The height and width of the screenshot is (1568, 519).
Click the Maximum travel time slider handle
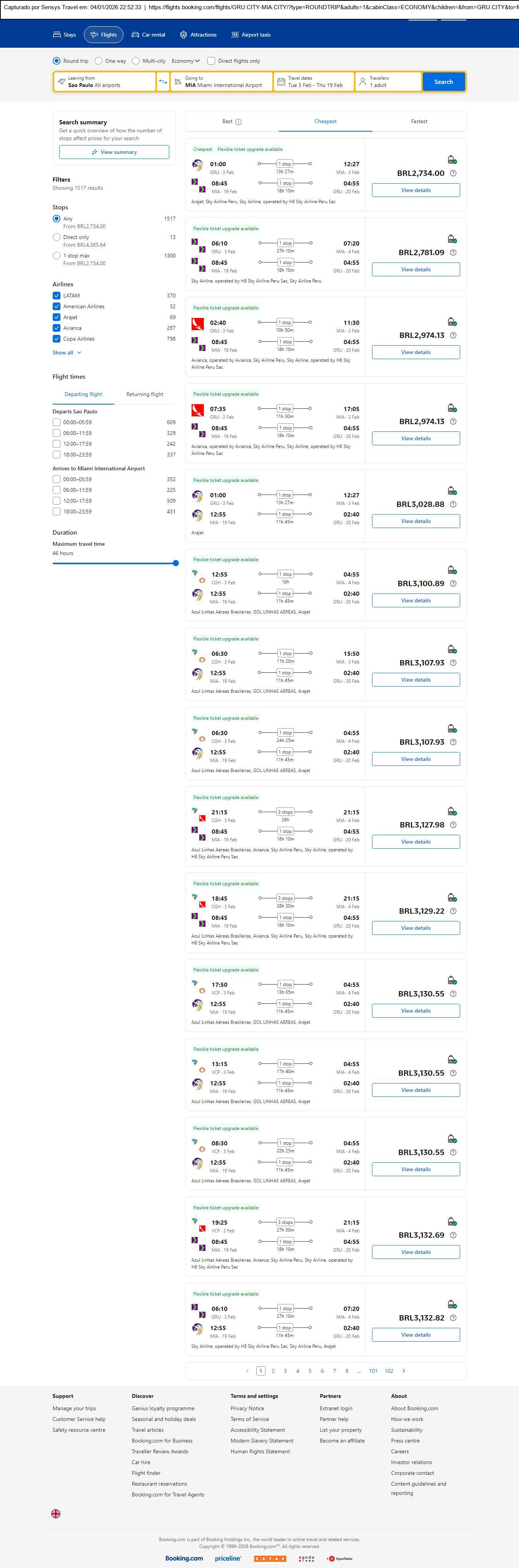click(x=176, y=563)
